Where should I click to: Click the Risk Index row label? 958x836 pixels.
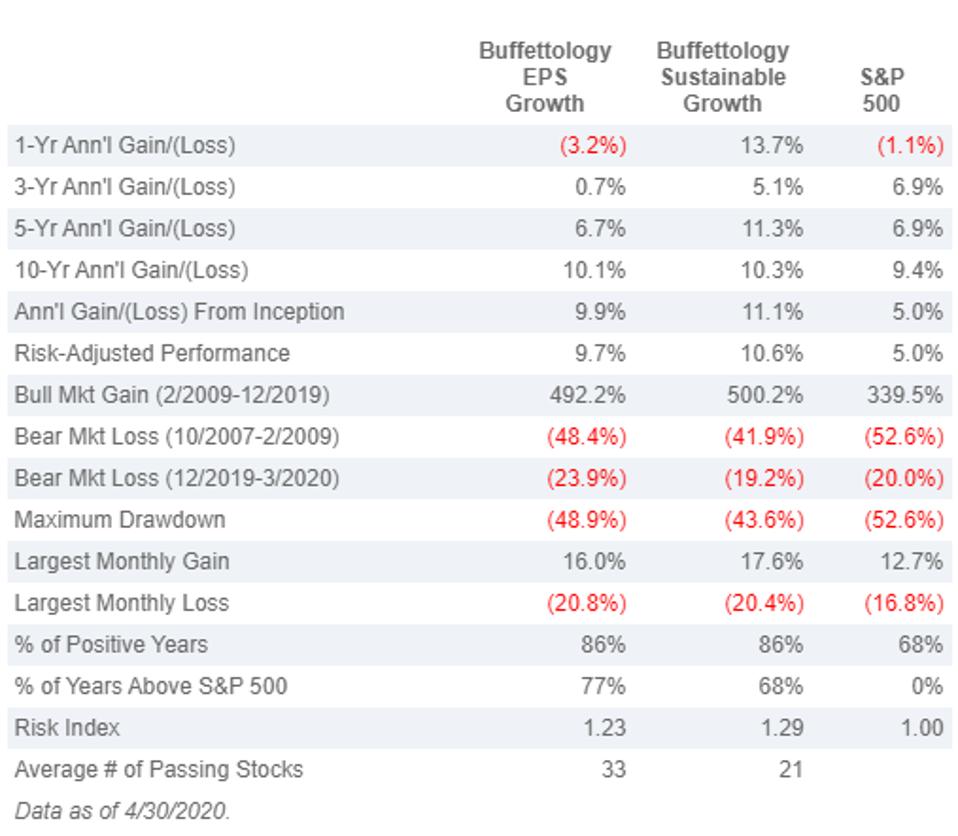coord(66,728)
